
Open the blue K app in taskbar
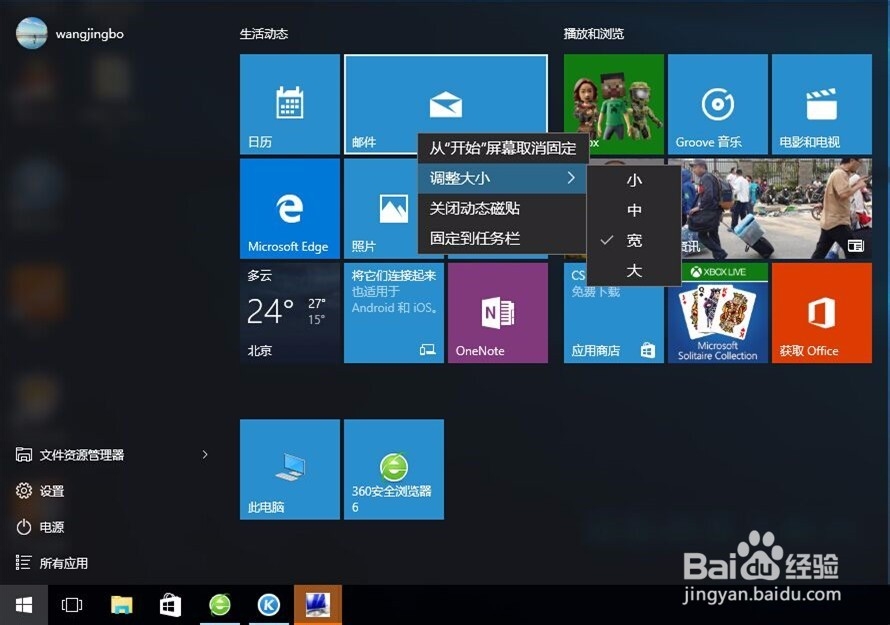[x=269, y=605]
